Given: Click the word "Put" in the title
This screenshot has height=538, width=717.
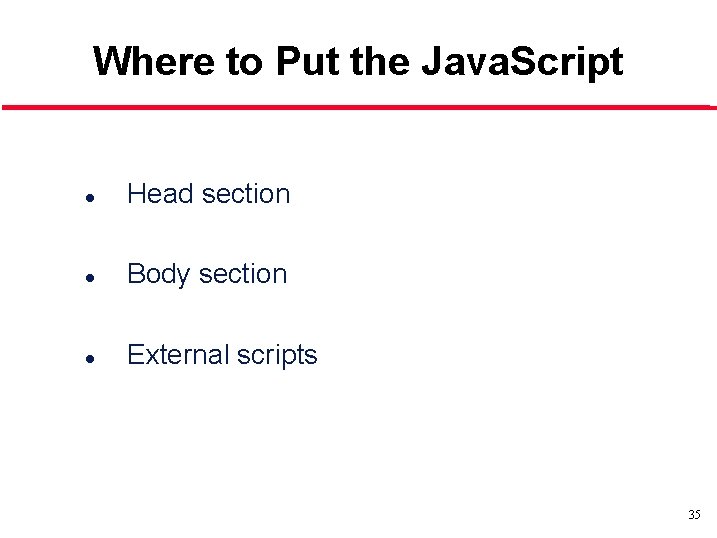Looking at the screenshot, I should coord(308,61).
